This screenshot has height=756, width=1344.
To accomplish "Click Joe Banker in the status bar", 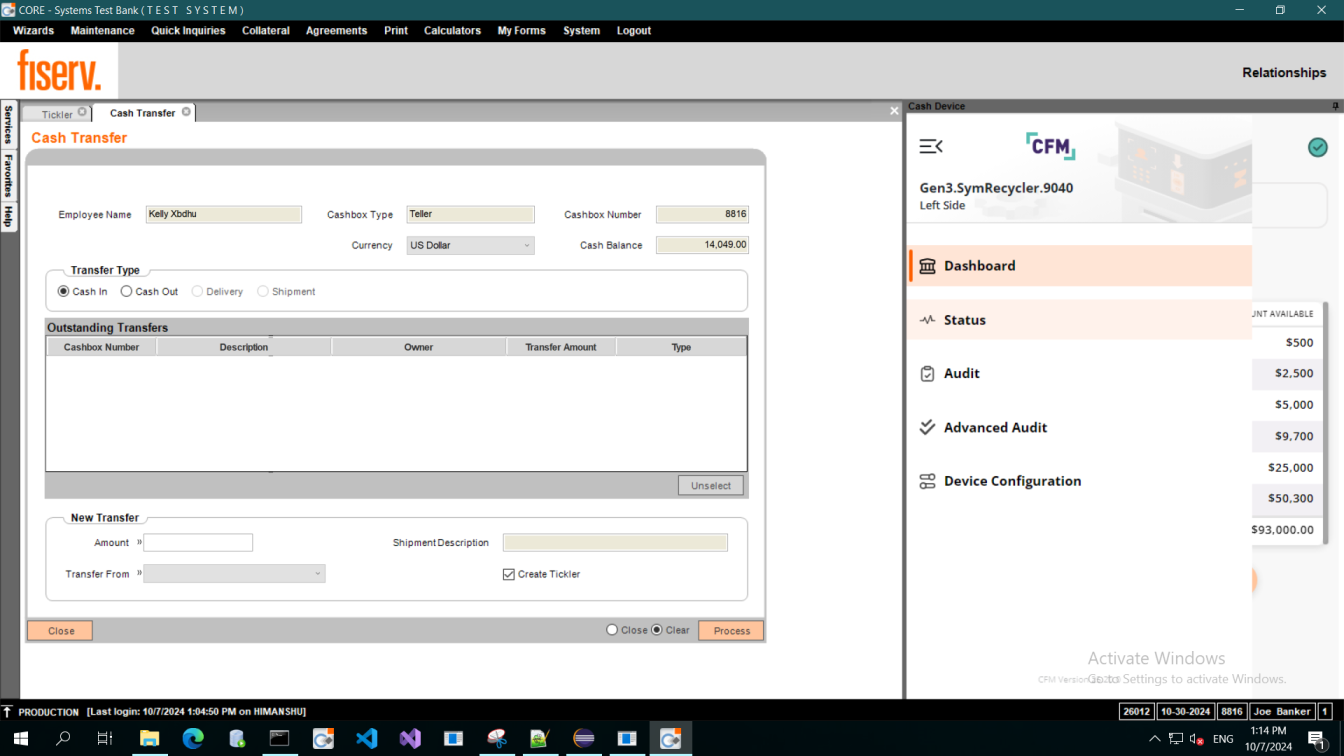I will coord(1281,712).
